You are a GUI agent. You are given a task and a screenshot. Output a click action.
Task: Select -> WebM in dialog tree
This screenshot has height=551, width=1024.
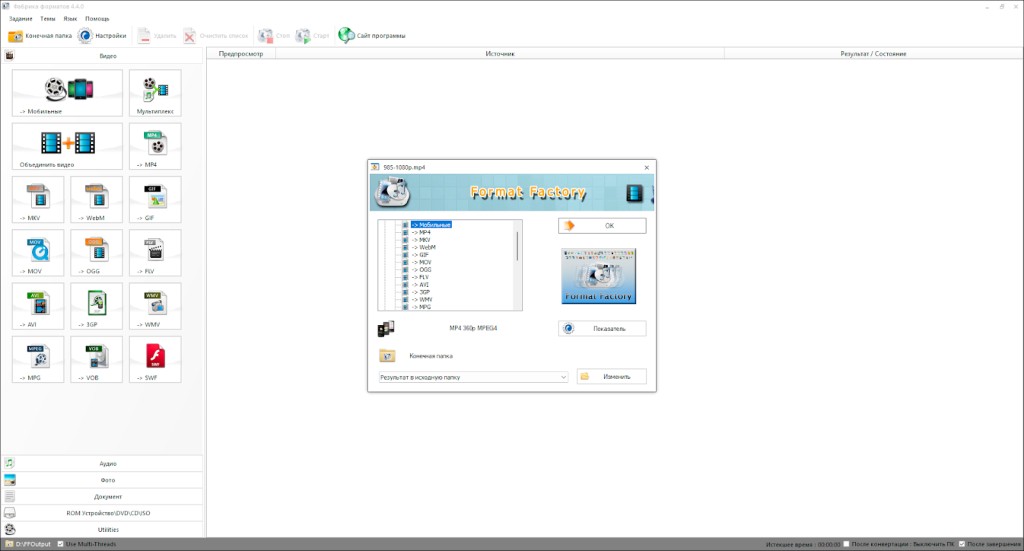tap(423, 247)
